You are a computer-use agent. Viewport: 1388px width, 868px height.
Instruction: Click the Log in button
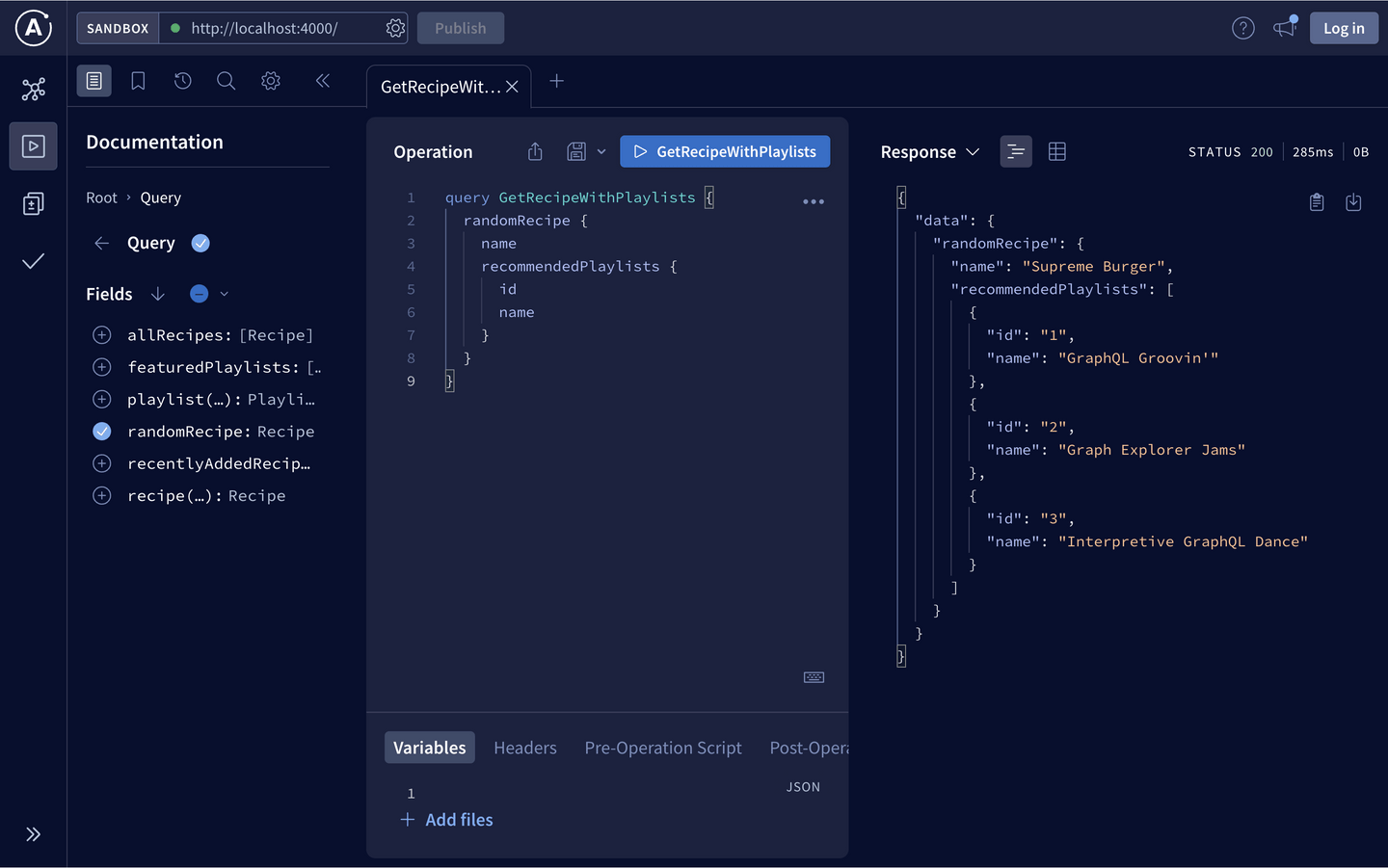1344,28
